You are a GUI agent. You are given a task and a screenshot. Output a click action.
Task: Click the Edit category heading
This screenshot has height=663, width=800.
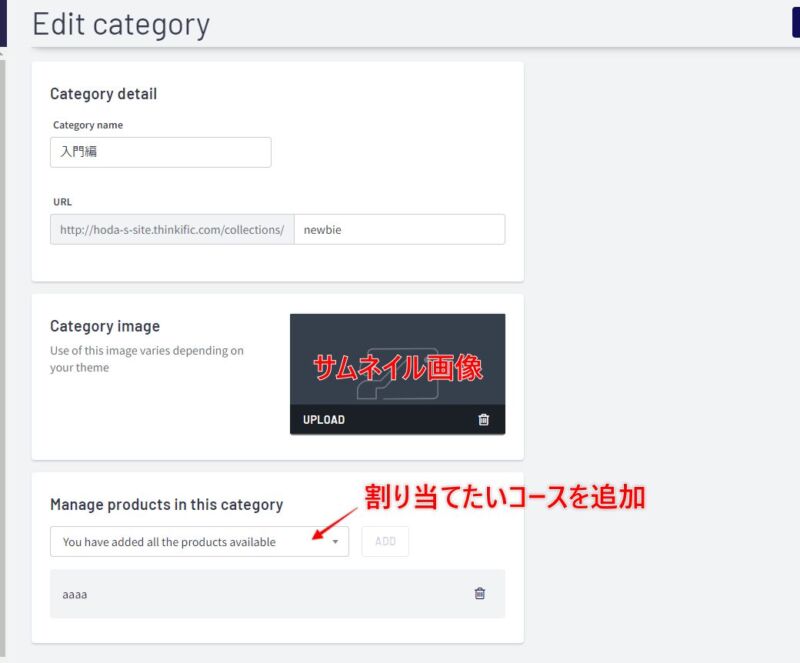pos(121,24)
